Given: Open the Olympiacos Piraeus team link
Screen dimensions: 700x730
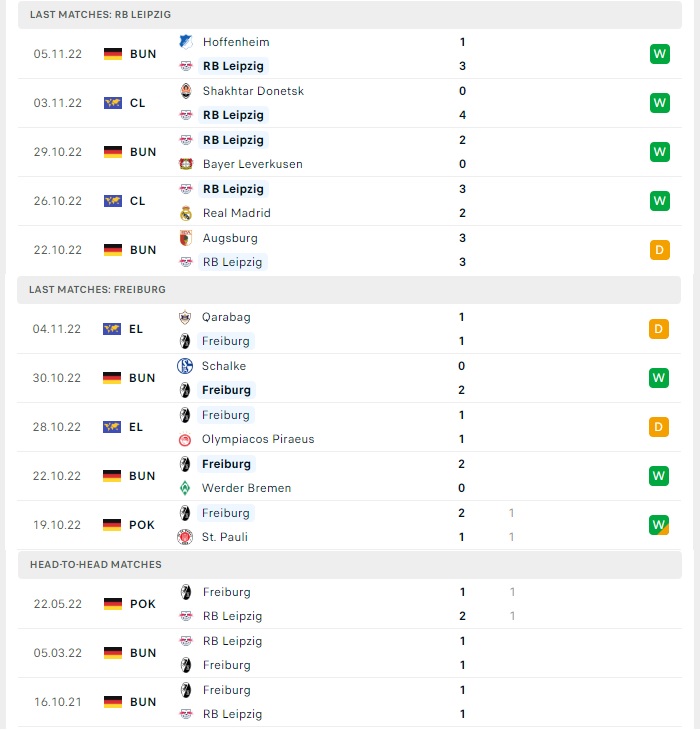Looking at the screenshot, I should 258,439.
